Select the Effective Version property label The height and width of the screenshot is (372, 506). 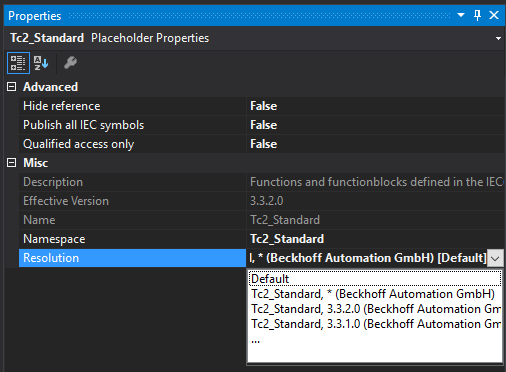coord(66,201)
